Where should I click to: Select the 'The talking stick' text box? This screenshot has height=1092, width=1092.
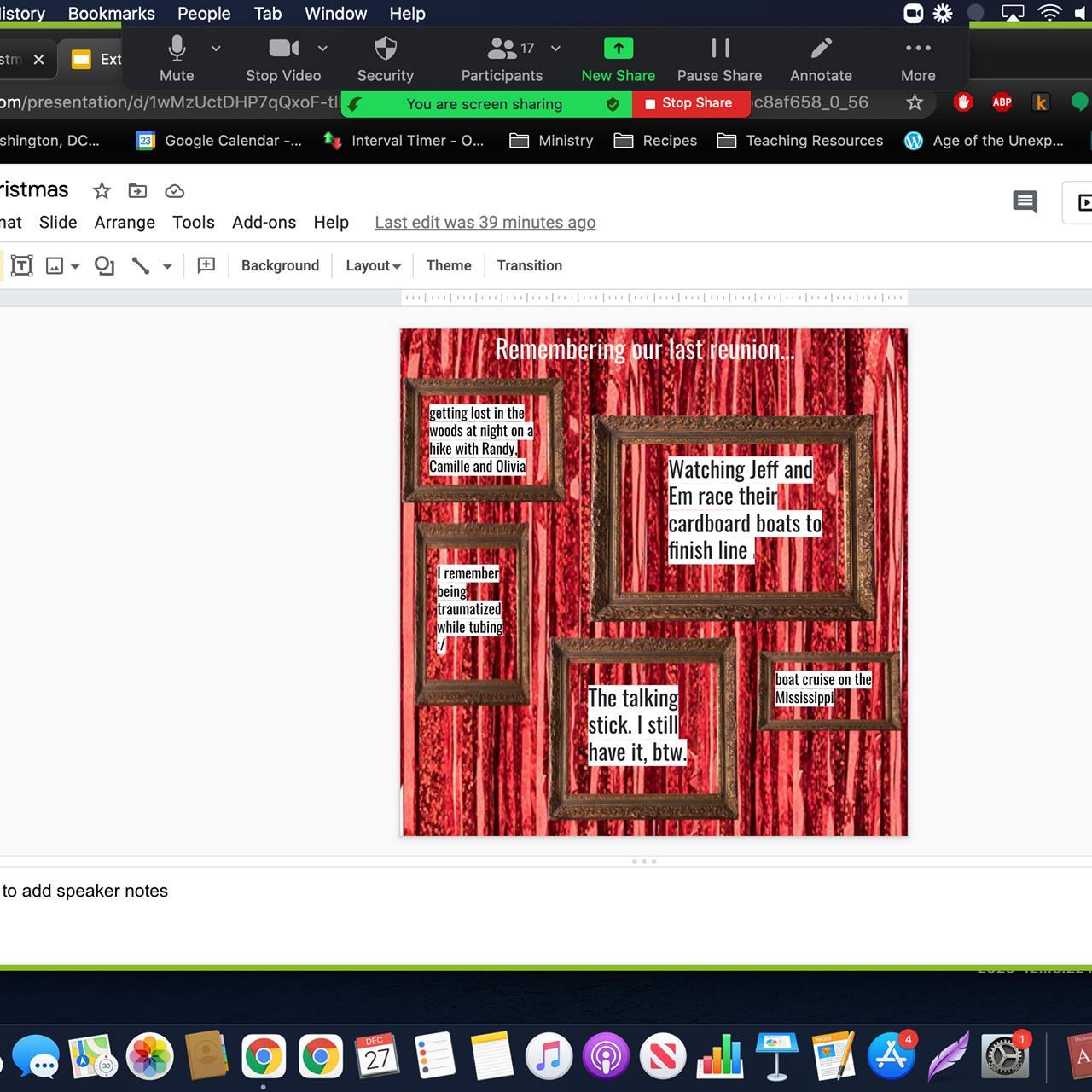coord(636,725)
